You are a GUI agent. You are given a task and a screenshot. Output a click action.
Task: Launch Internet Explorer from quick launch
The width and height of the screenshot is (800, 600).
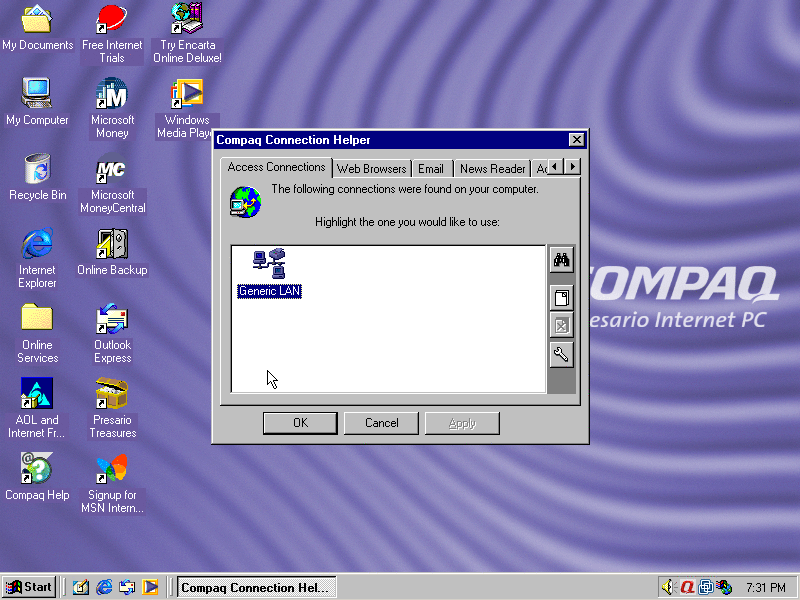104,587
